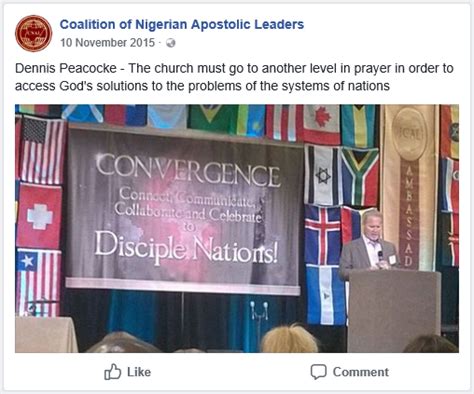This screenshot has width=474, height=394.
Task: Click the South African flag in photo
Action: pos(360,177)
